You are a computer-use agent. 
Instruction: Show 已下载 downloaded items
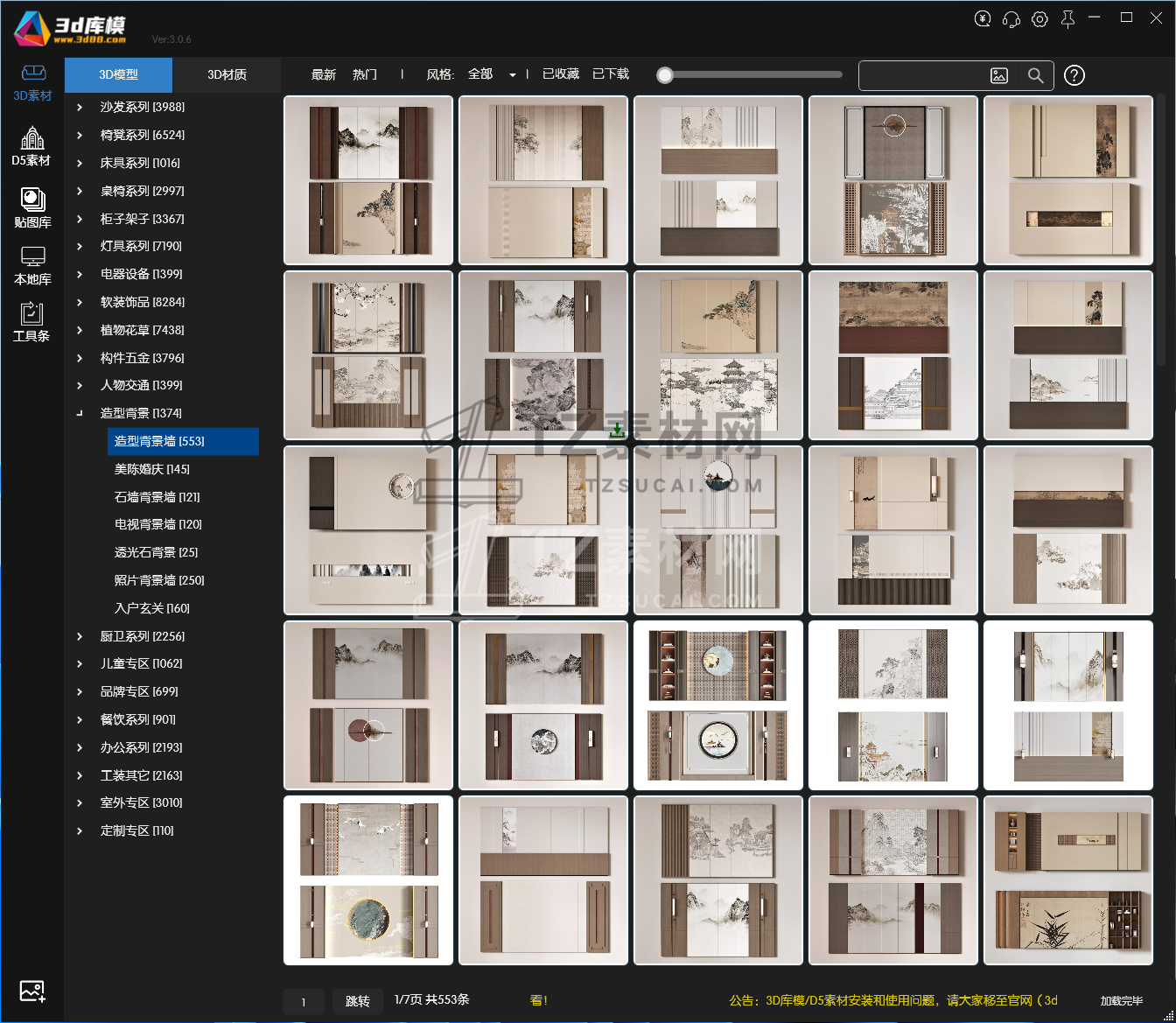click(x=611, y=74)
